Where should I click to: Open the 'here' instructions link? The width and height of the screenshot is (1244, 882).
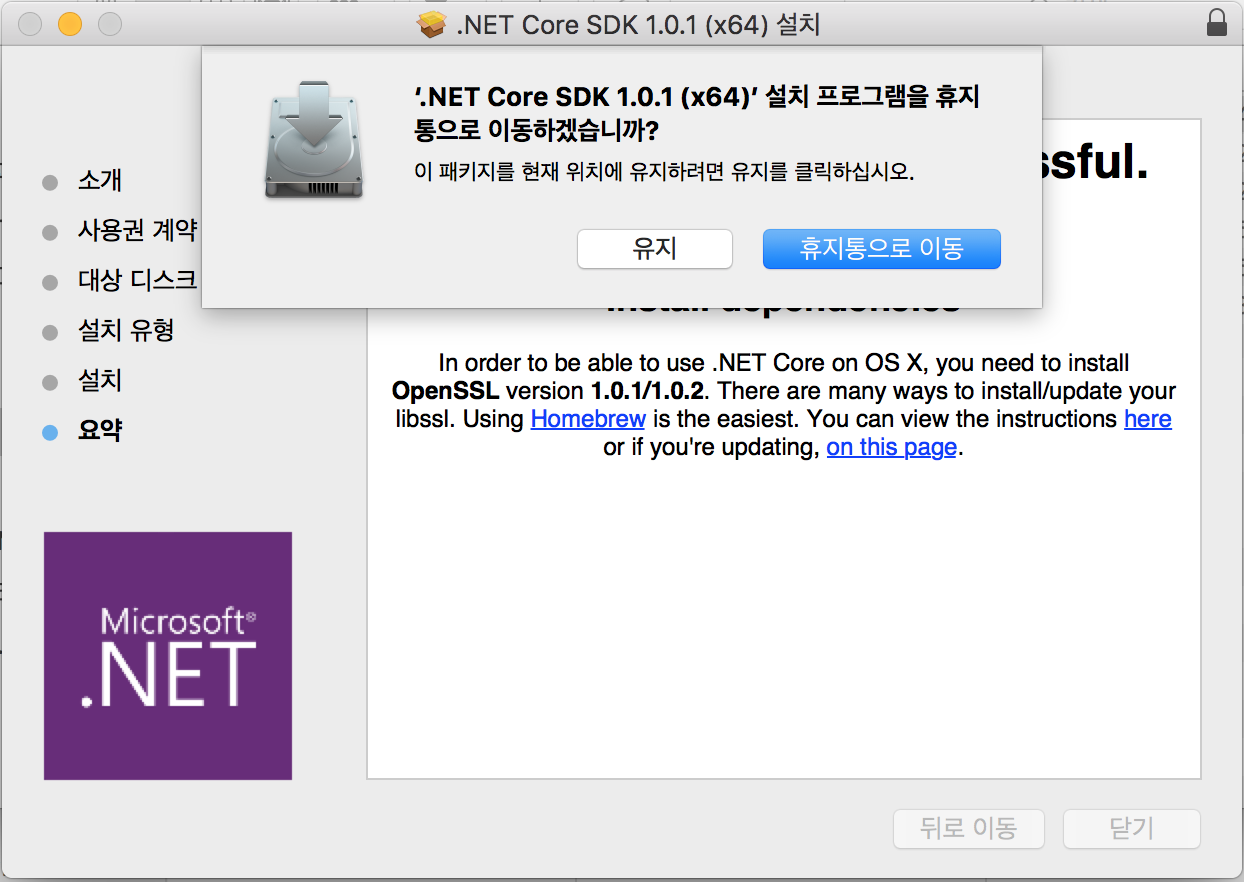[1148, 418]
